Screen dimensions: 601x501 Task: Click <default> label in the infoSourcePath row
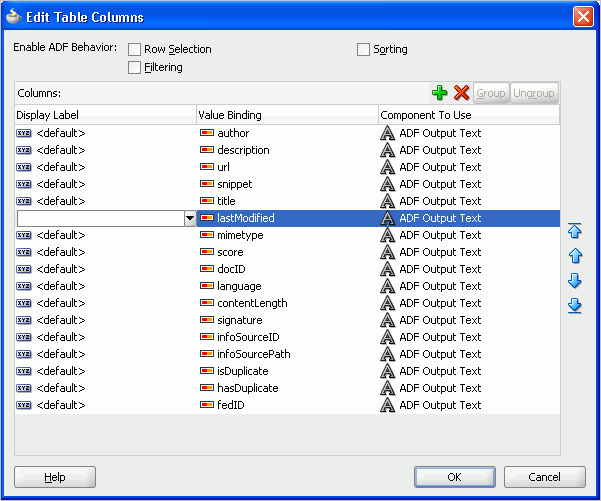[x=61, y=354]
